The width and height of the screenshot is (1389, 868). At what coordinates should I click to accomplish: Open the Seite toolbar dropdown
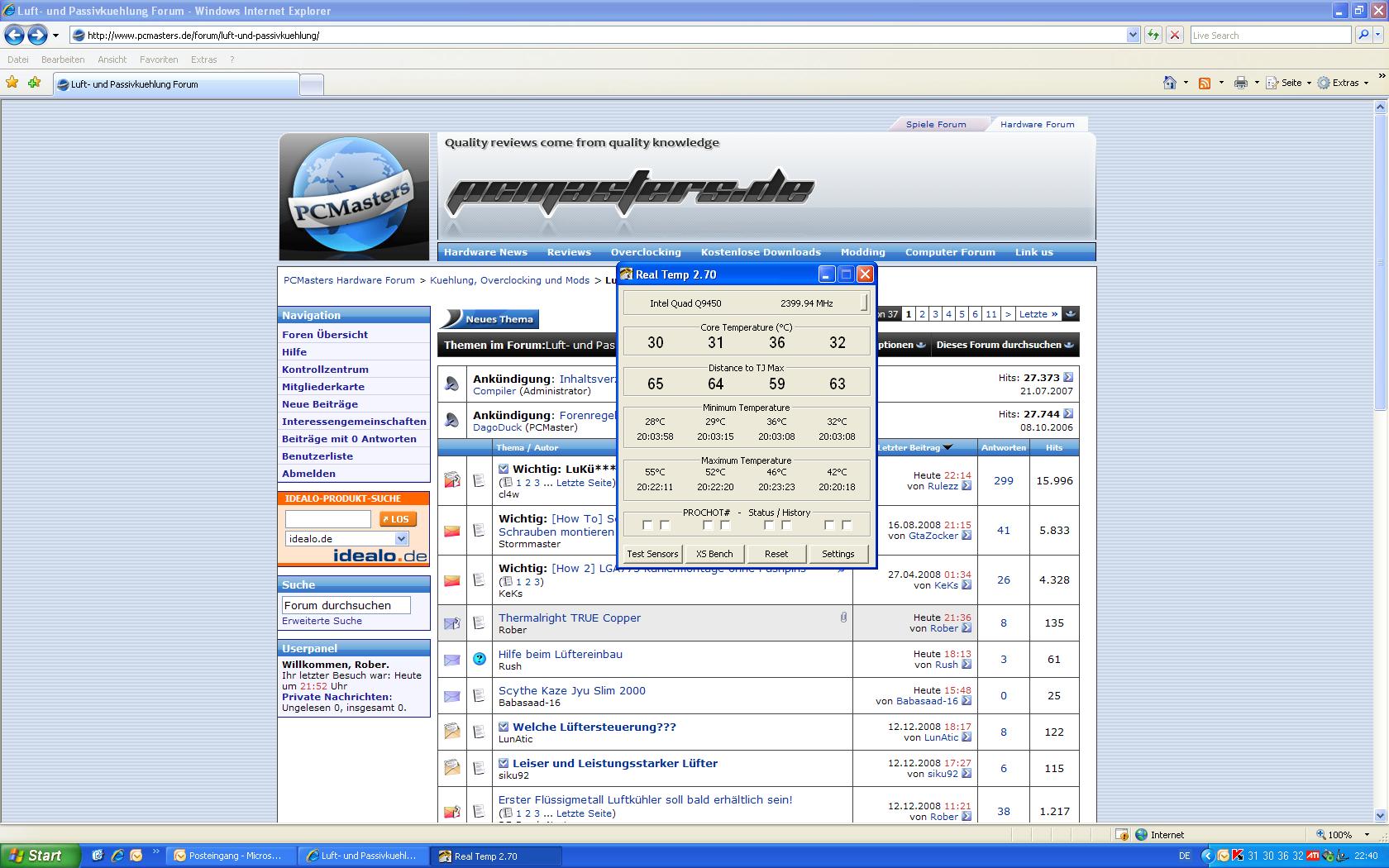[1309, 83]
